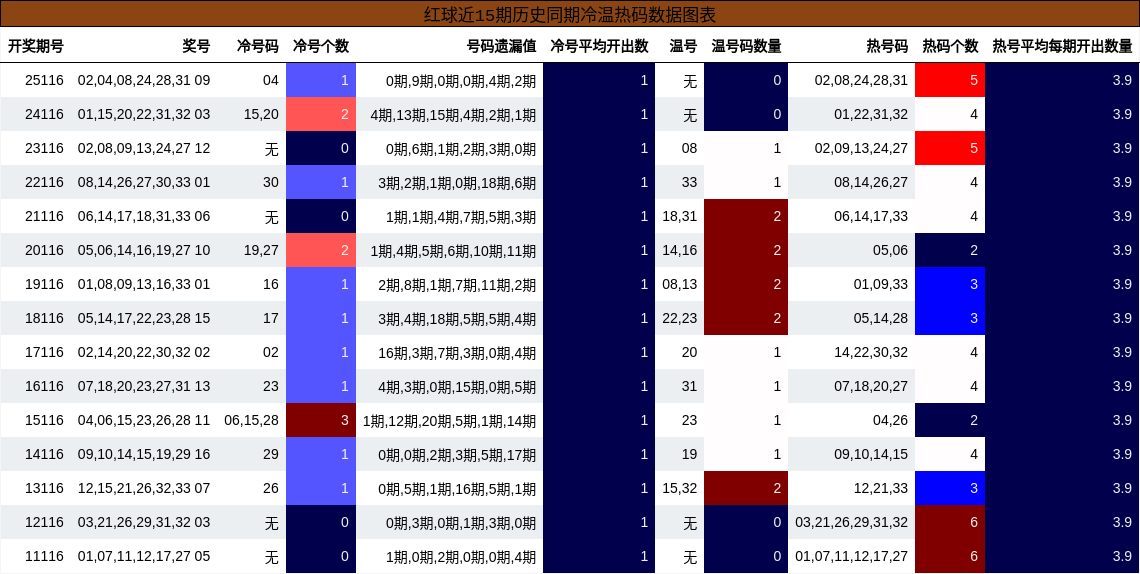Screen dimensions: 1140x574
Task: Click hot numbers cell 05,06
Action: click(x=891, y=251)
